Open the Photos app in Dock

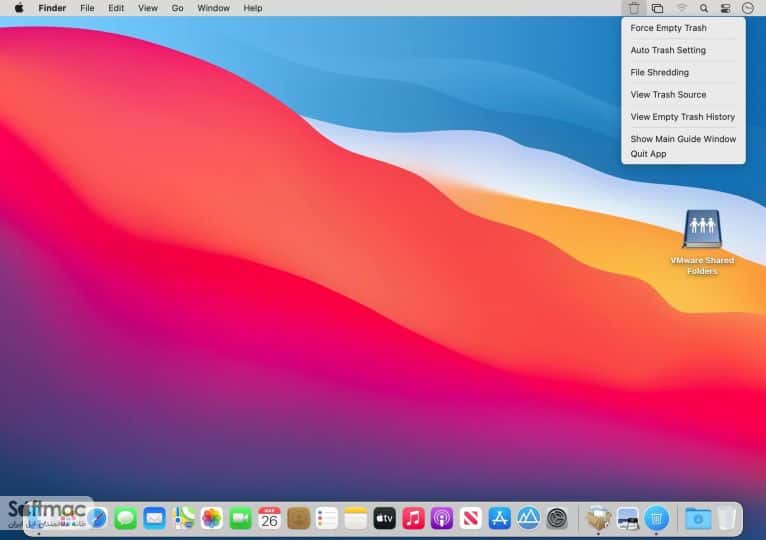coord(212,518)
